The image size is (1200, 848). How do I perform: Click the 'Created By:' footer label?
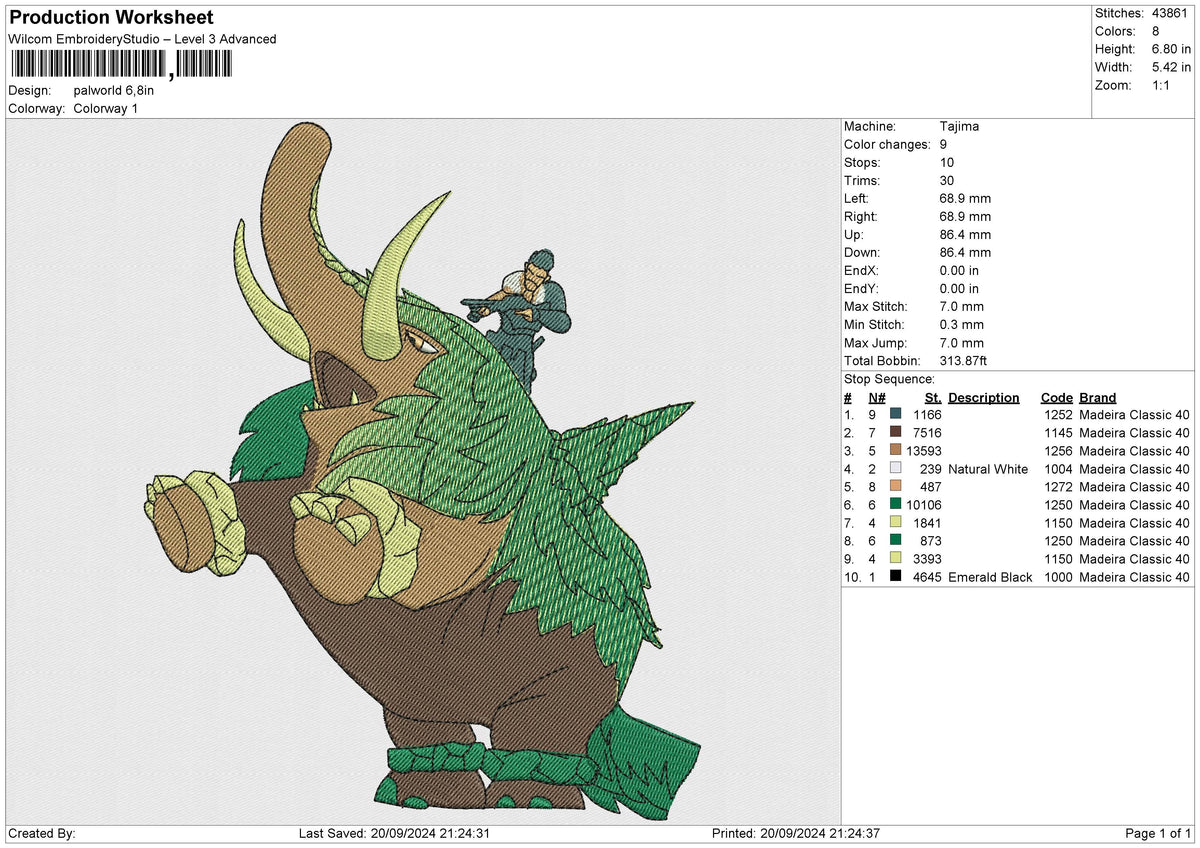pyautogui.click(x=41, y=834)
